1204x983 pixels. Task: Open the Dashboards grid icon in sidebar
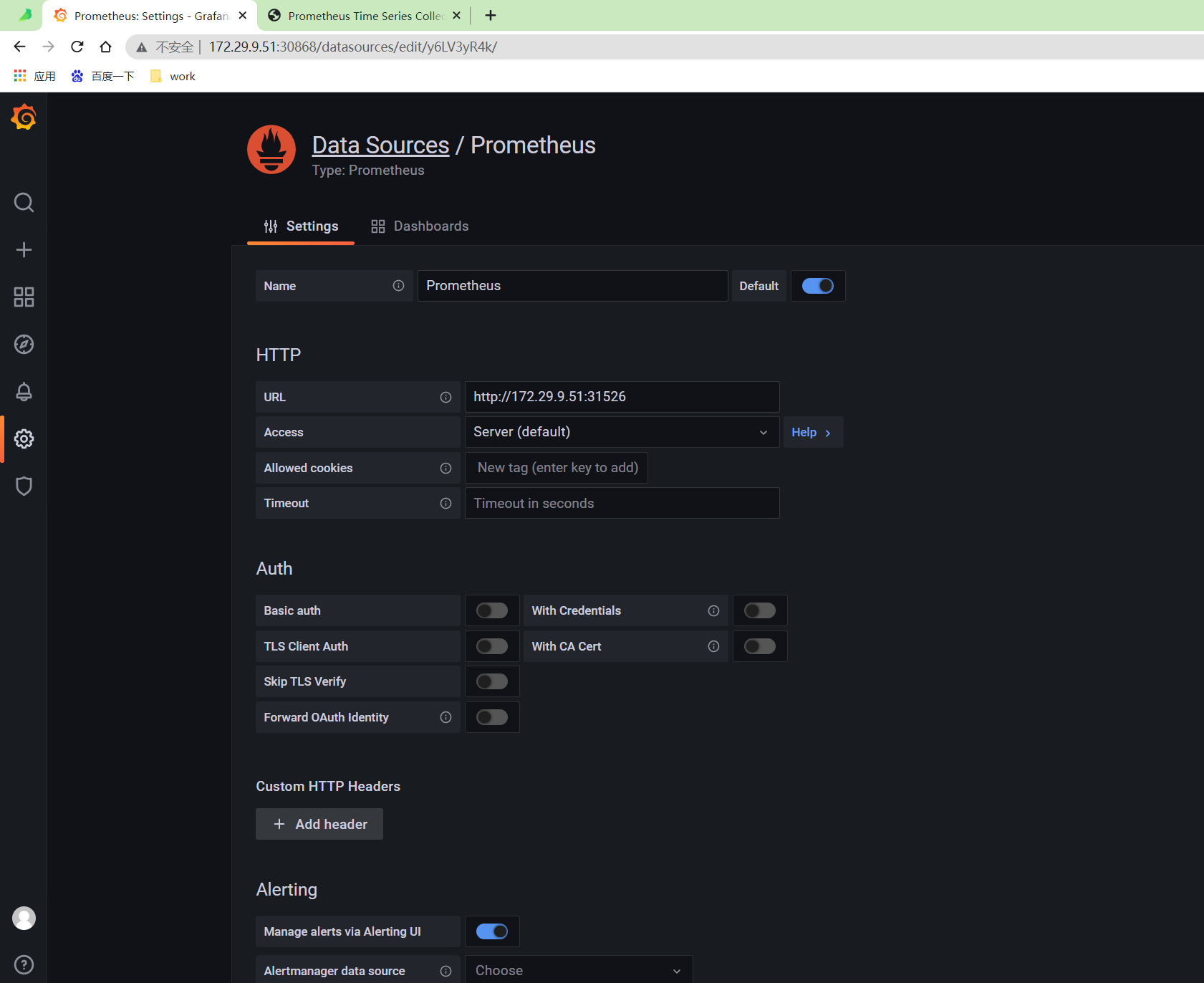24,297
